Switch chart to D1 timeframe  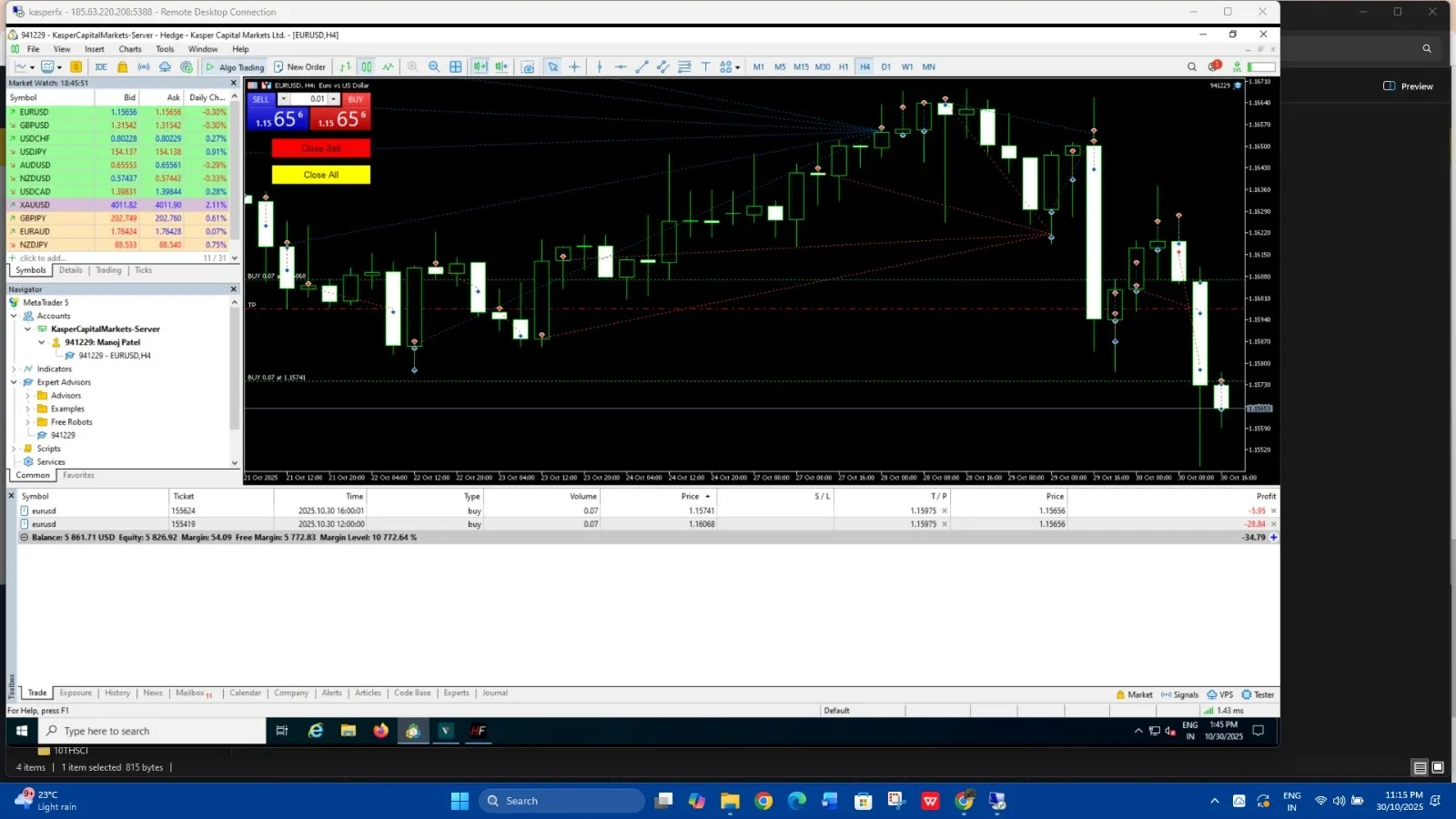click(885, 67)
